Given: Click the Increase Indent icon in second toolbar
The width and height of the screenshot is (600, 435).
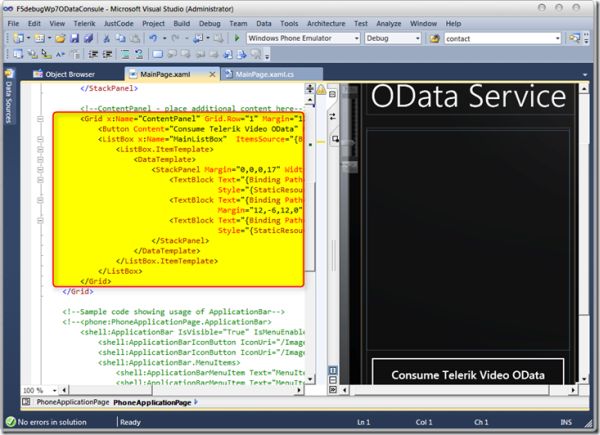Looking at the screenshot, I should (108, 54).
